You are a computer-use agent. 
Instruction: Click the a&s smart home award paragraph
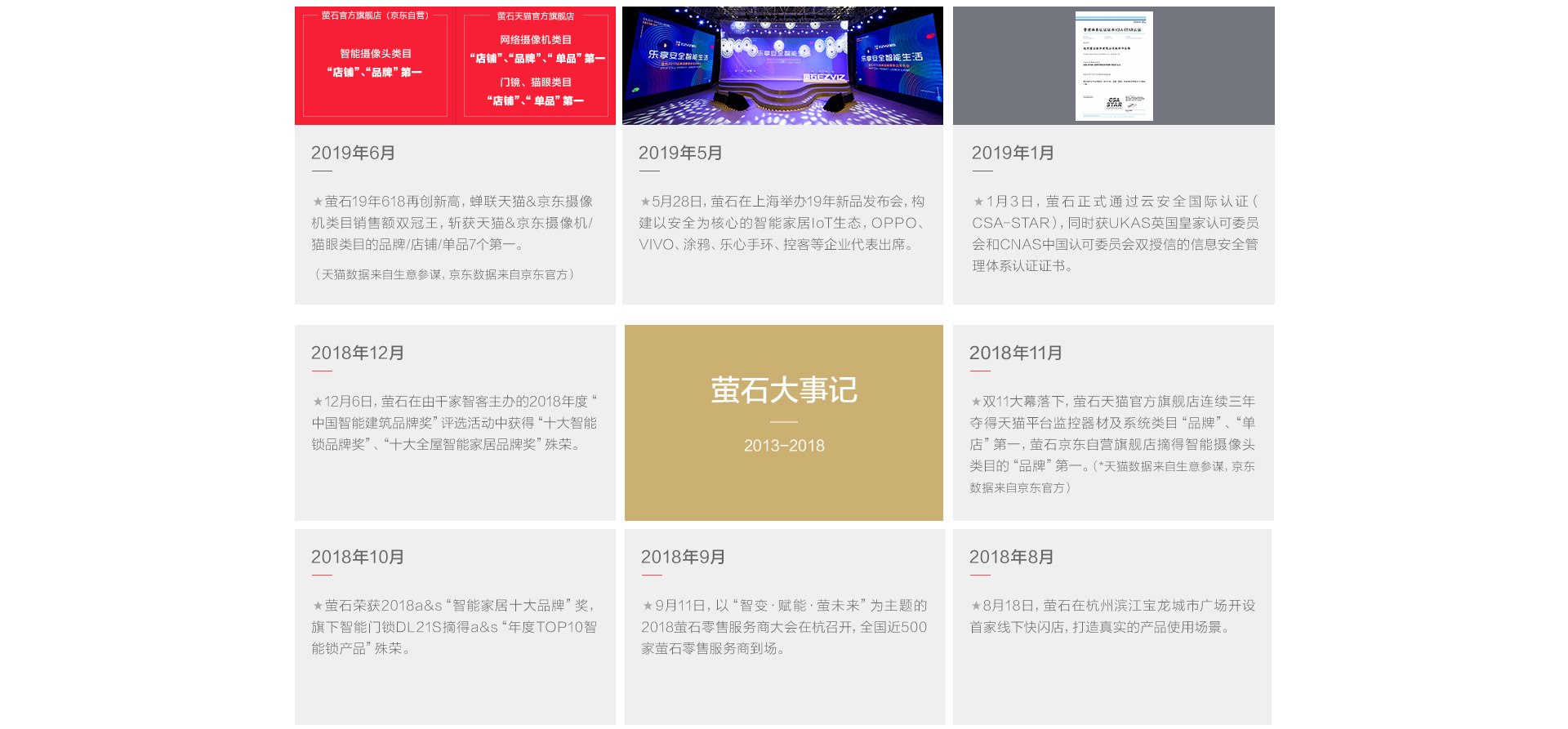pyautogui.click(x=454, y=627)
